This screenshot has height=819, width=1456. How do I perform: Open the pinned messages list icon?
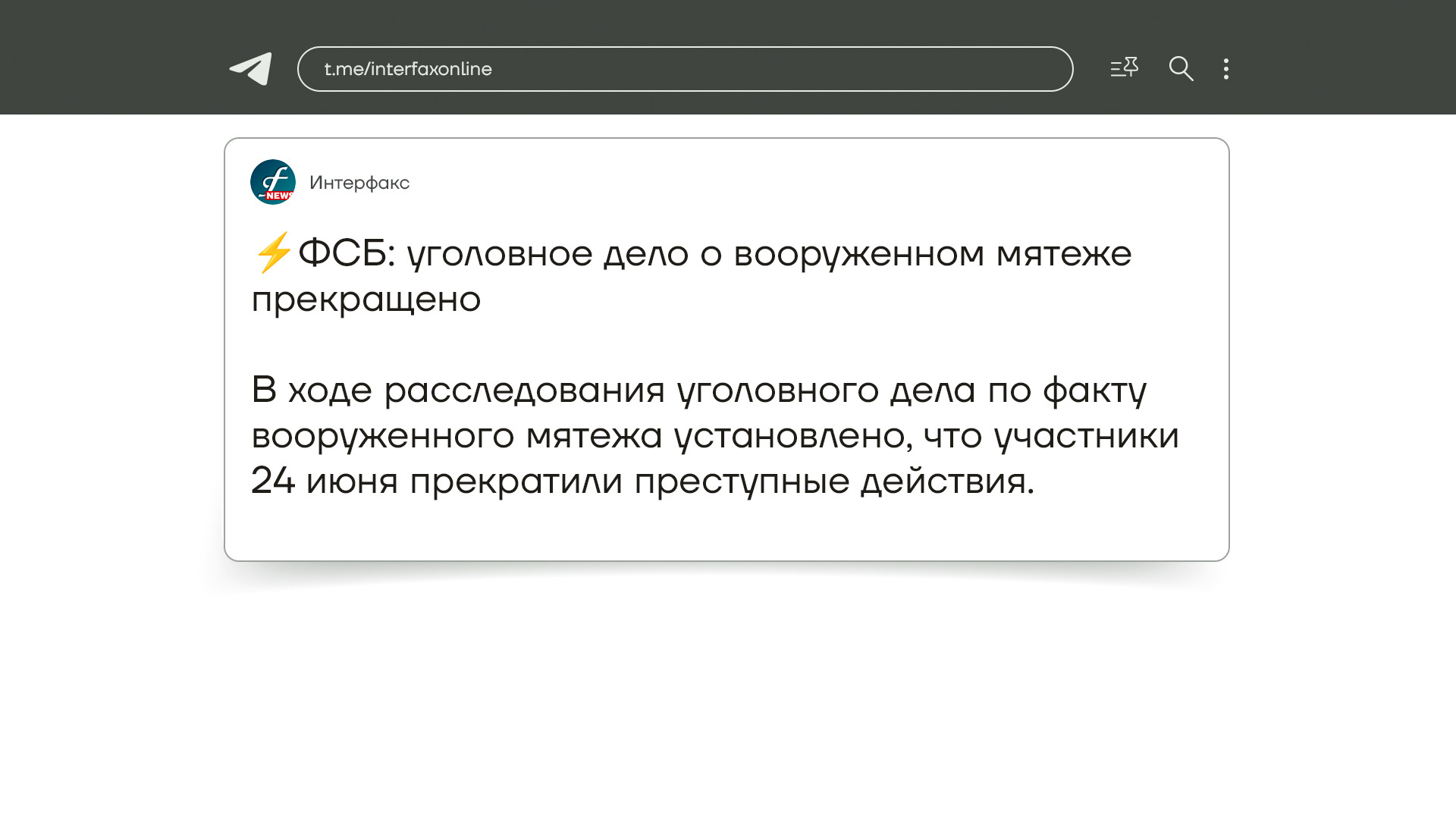(1124, 68)
